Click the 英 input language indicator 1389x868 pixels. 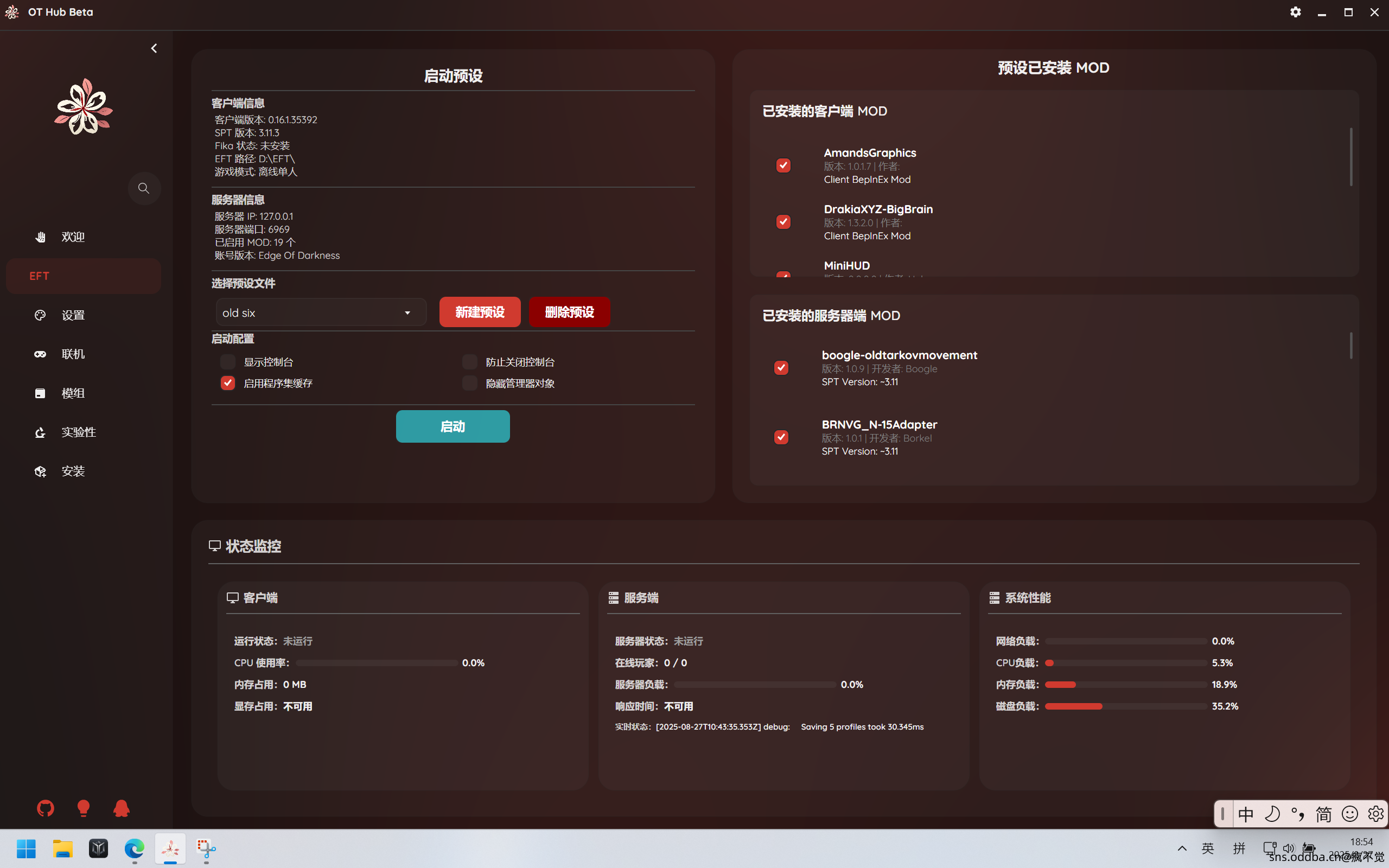point(1208,848)
